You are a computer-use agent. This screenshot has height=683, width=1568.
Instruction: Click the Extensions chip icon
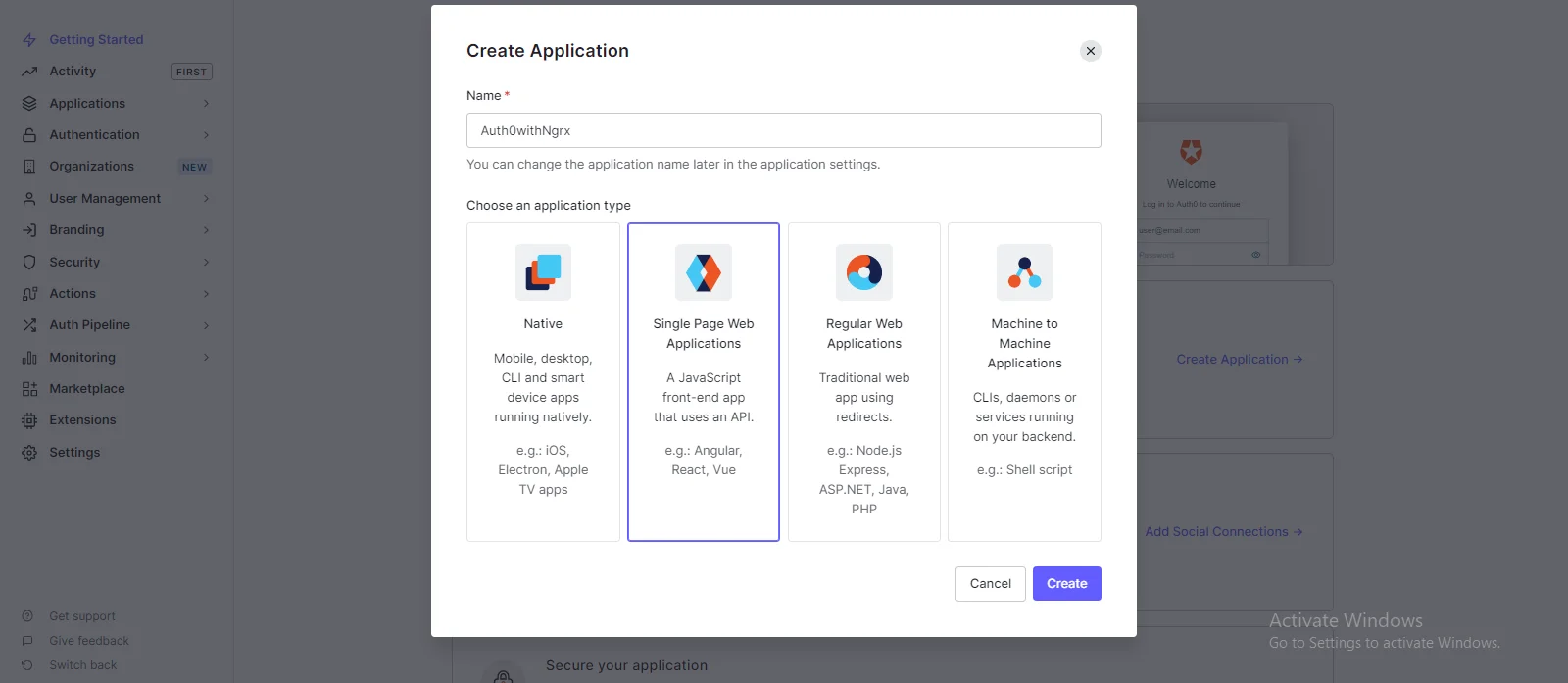(29, 420)
